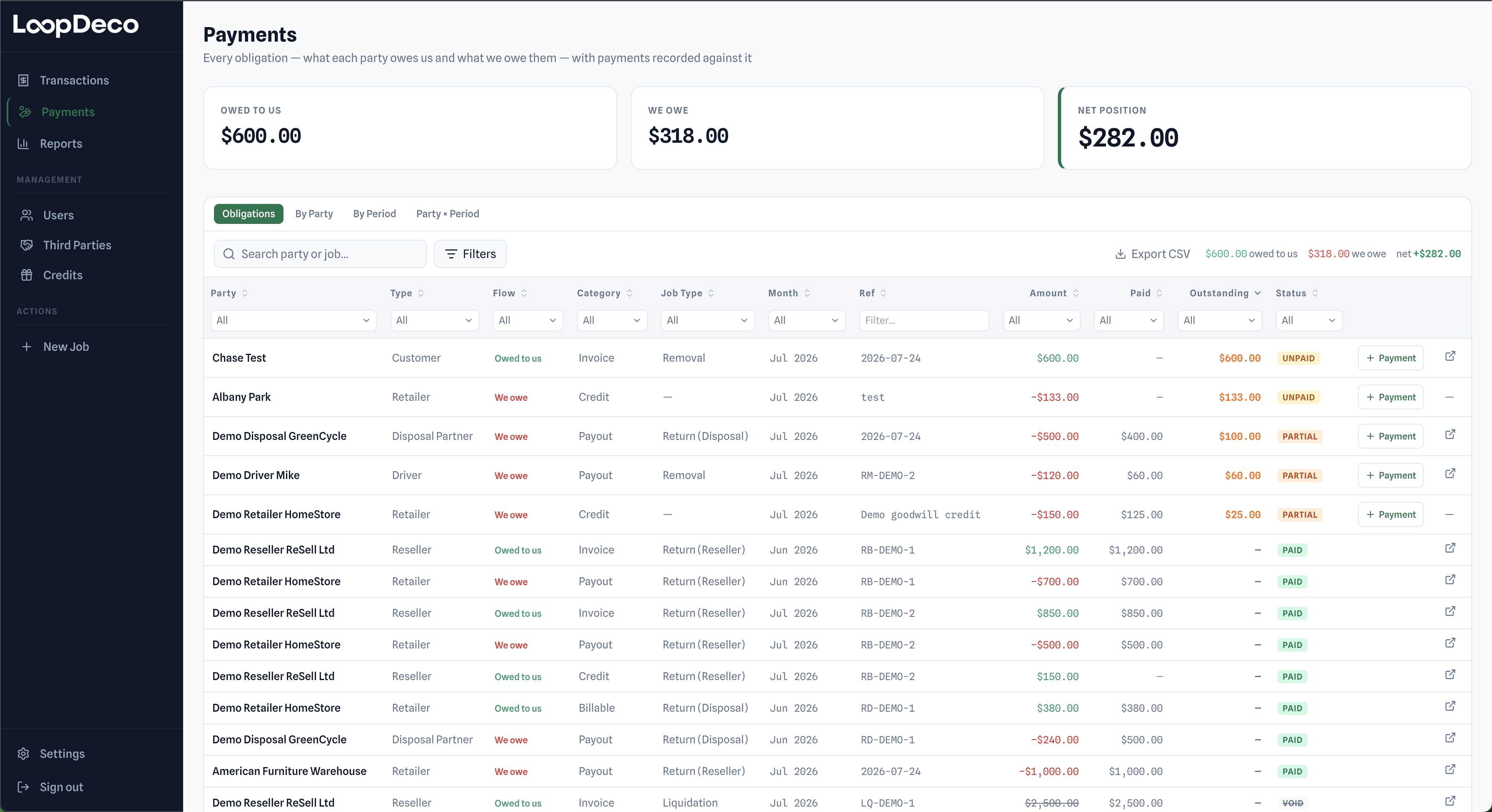
Task: Open the Party filter dropdown
Action: (x=293, y=320)
